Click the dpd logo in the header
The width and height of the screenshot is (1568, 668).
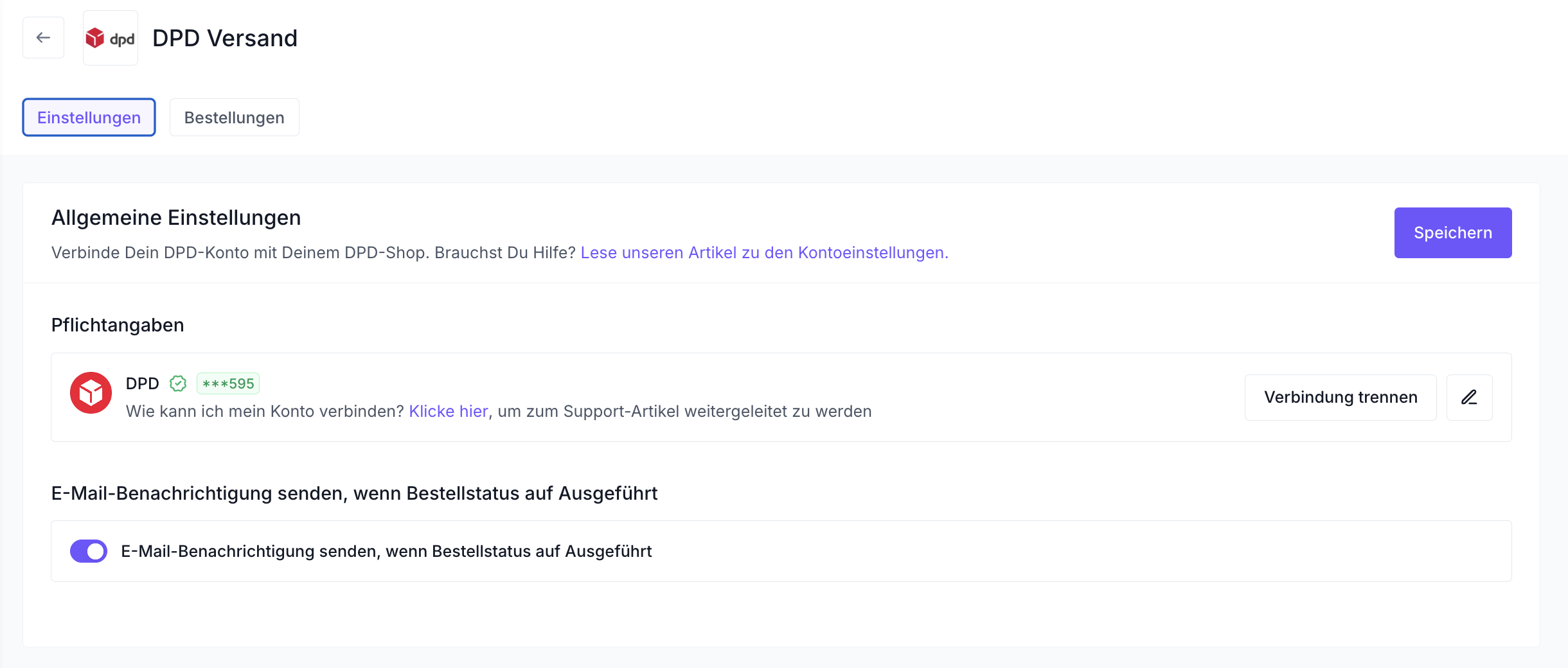tap(111, 38)
